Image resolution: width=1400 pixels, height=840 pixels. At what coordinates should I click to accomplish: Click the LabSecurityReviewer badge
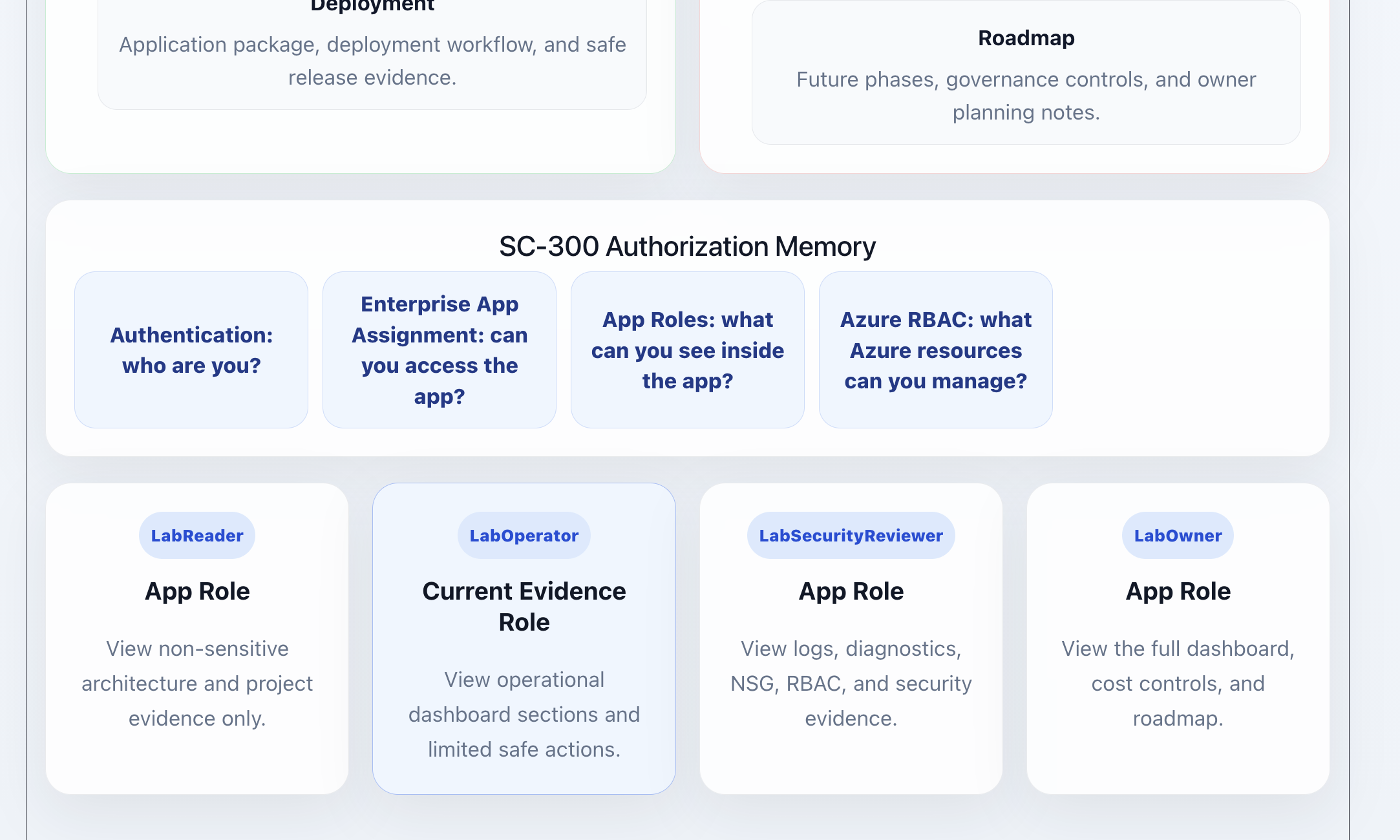click(x=851, y=535)
